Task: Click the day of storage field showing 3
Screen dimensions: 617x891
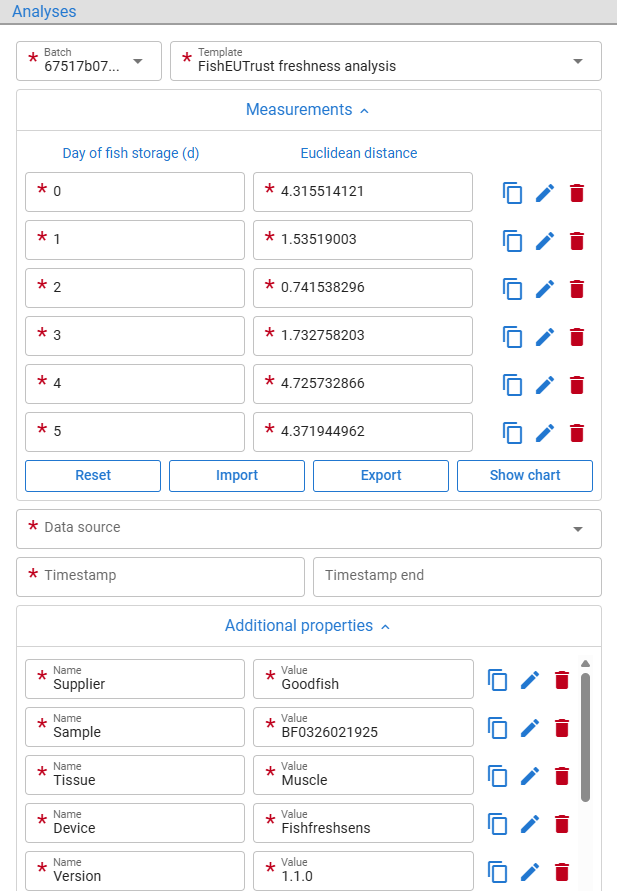Action: (x=135, y=336)
